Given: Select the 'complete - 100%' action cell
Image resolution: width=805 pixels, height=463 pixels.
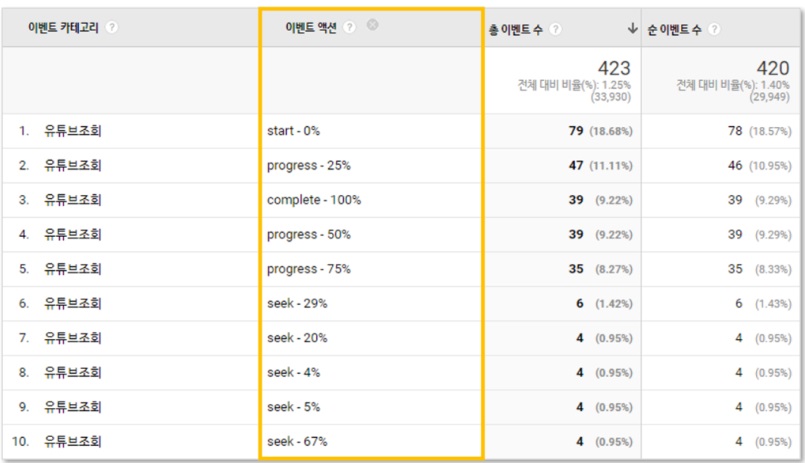Looking at the screenshot, I should pos(314,200).
